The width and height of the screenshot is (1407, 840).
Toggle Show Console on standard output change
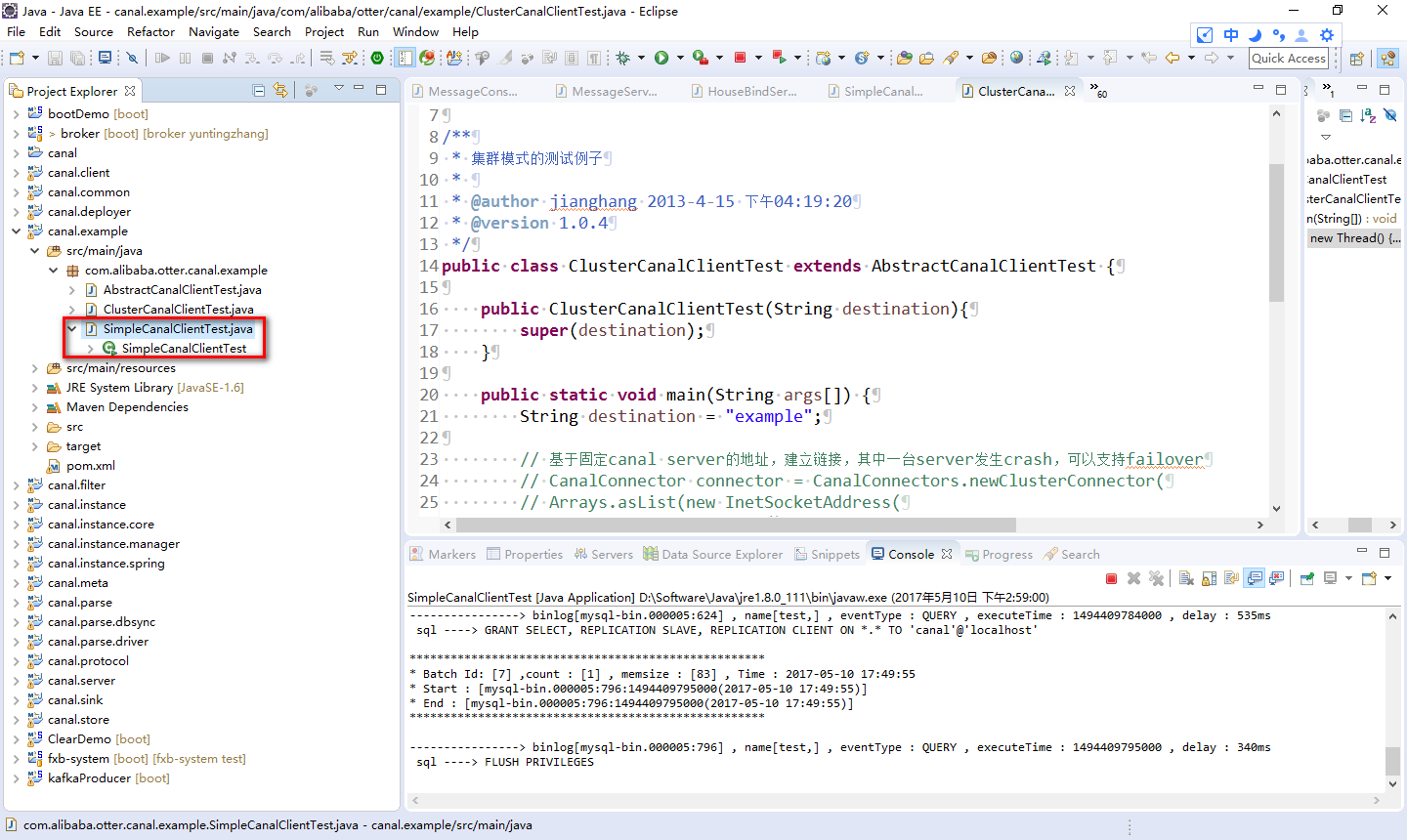[x=1255, y=578]
